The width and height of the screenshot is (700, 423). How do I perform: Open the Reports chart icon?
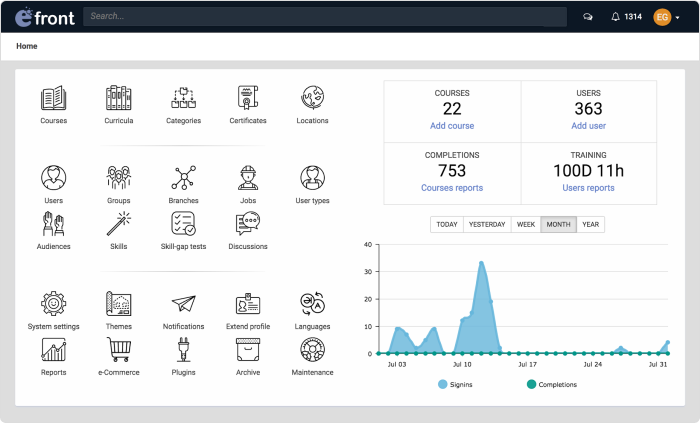tap(54, 350)
